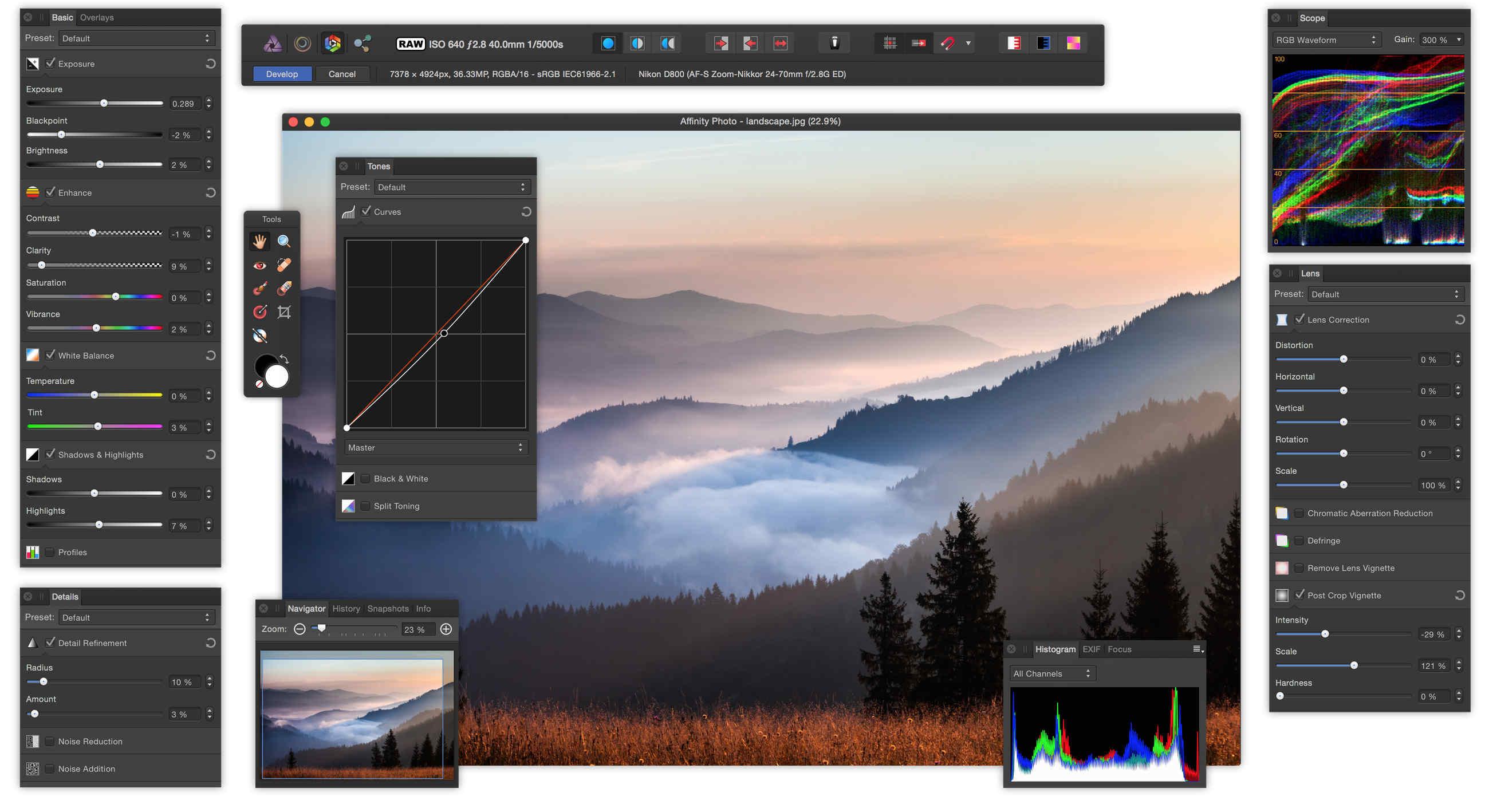Screen dimensions: 1489x812
Task: Select the Red Eye Removal tool
Action: point(260,265)
